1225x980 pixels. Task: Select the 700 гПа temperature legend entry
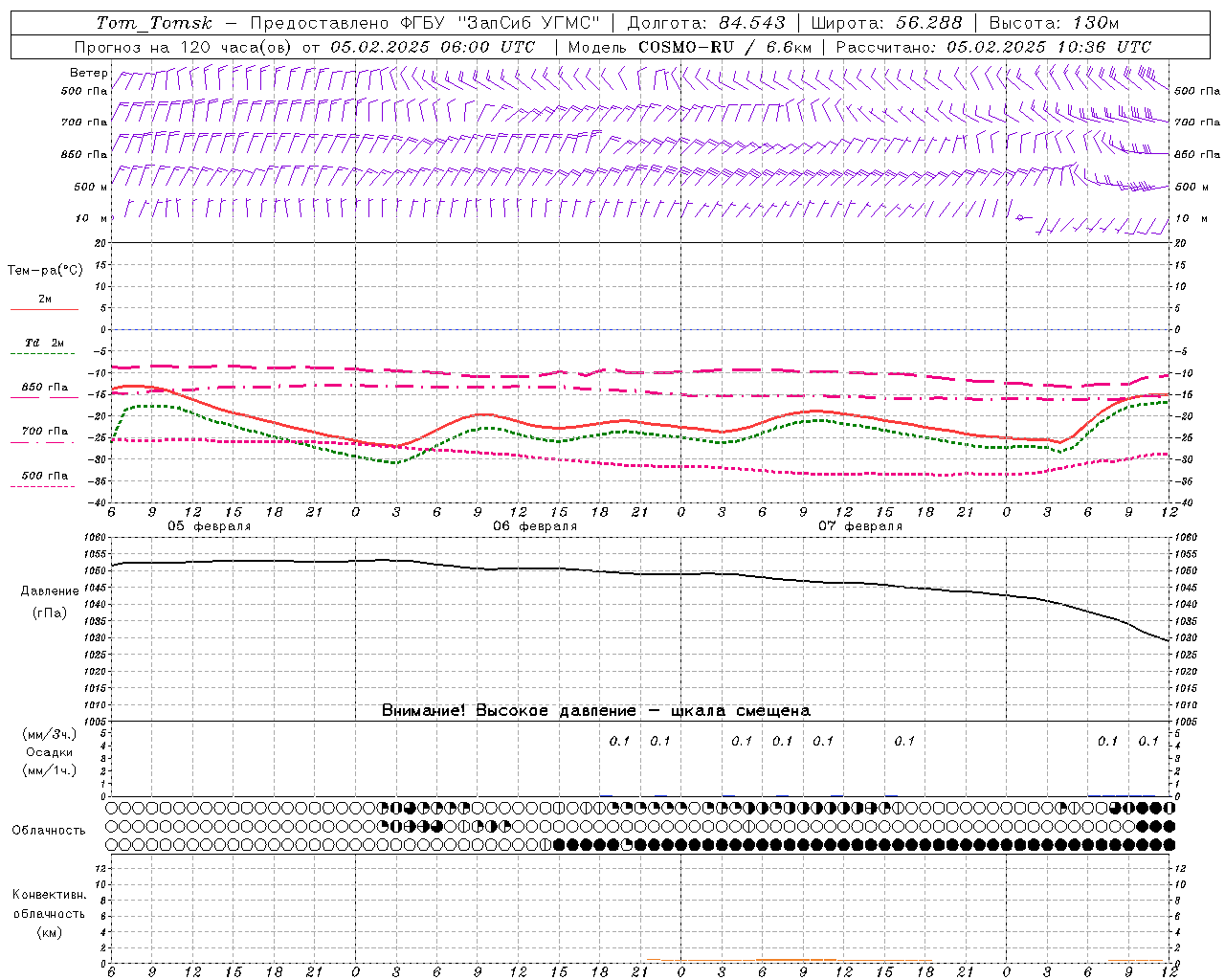click(44, 435)
